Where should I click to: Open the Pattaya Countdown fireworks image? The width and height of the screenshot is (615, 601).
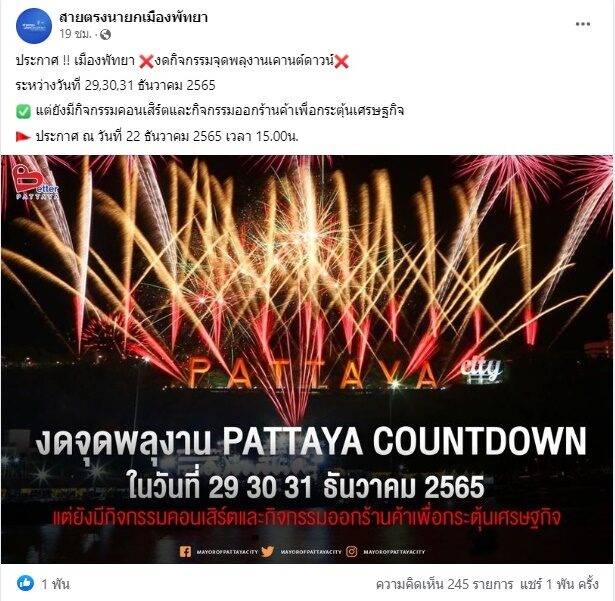point(308,359)
